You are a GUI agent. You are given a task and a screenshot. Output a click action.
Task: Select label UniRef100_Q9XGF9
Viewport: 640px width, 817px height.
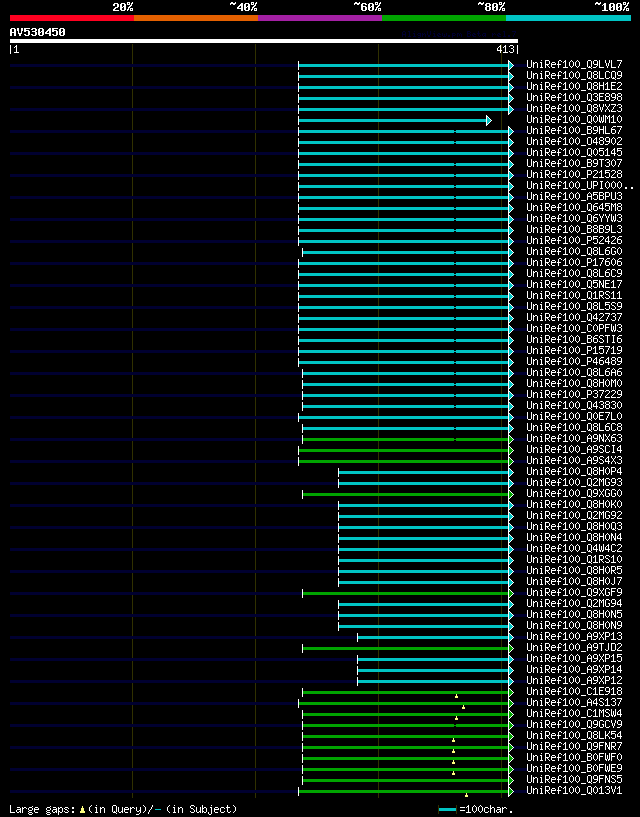[574, 592]
